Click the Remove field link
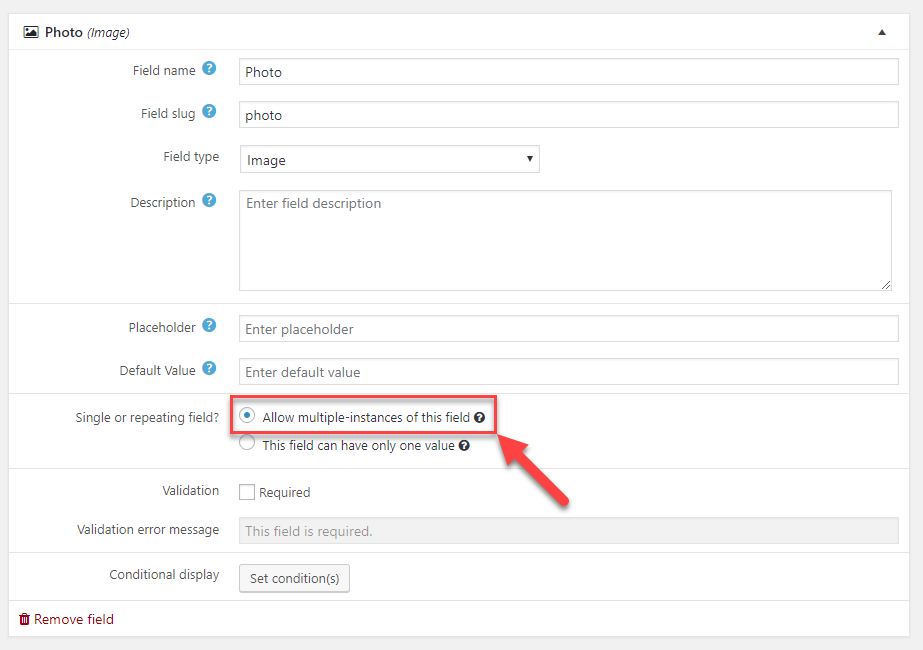The image size is (923, 650). pyautogui.click(x=67, y=619)
